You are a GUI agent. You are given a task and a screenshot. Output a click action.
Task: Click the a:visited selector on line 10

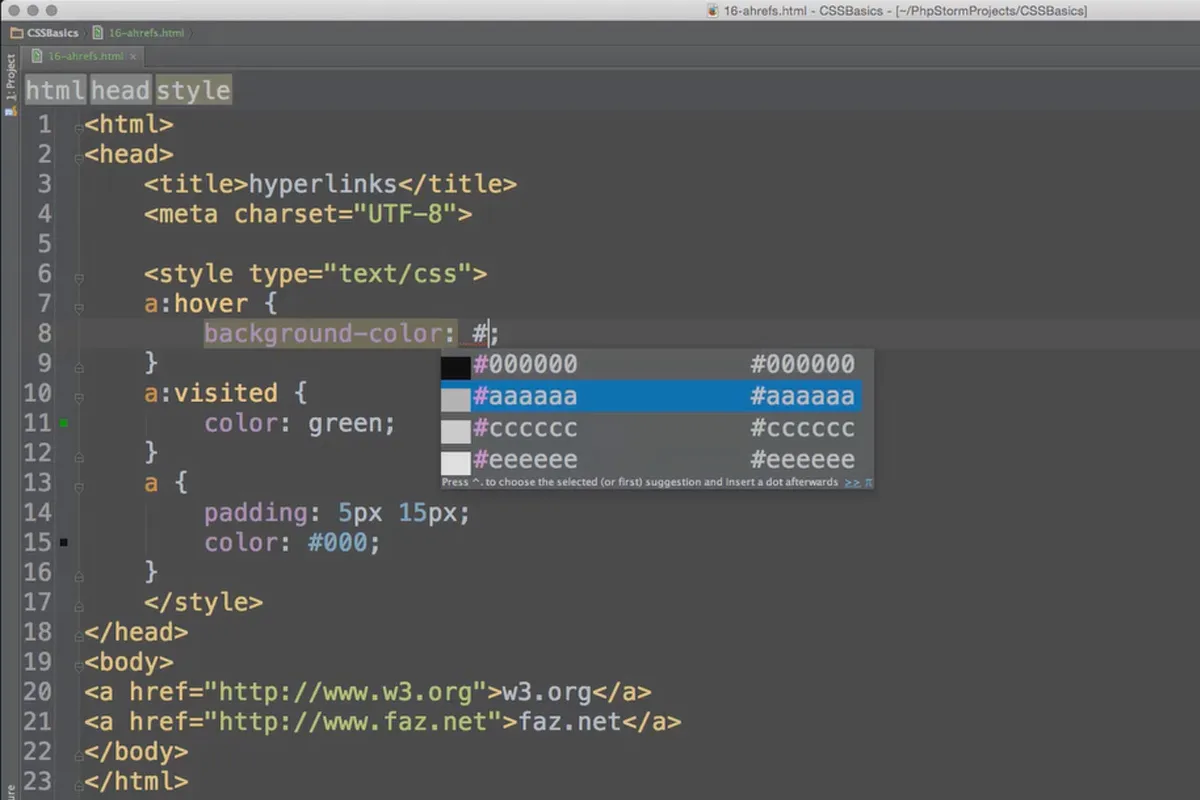[x=211, y=393]
